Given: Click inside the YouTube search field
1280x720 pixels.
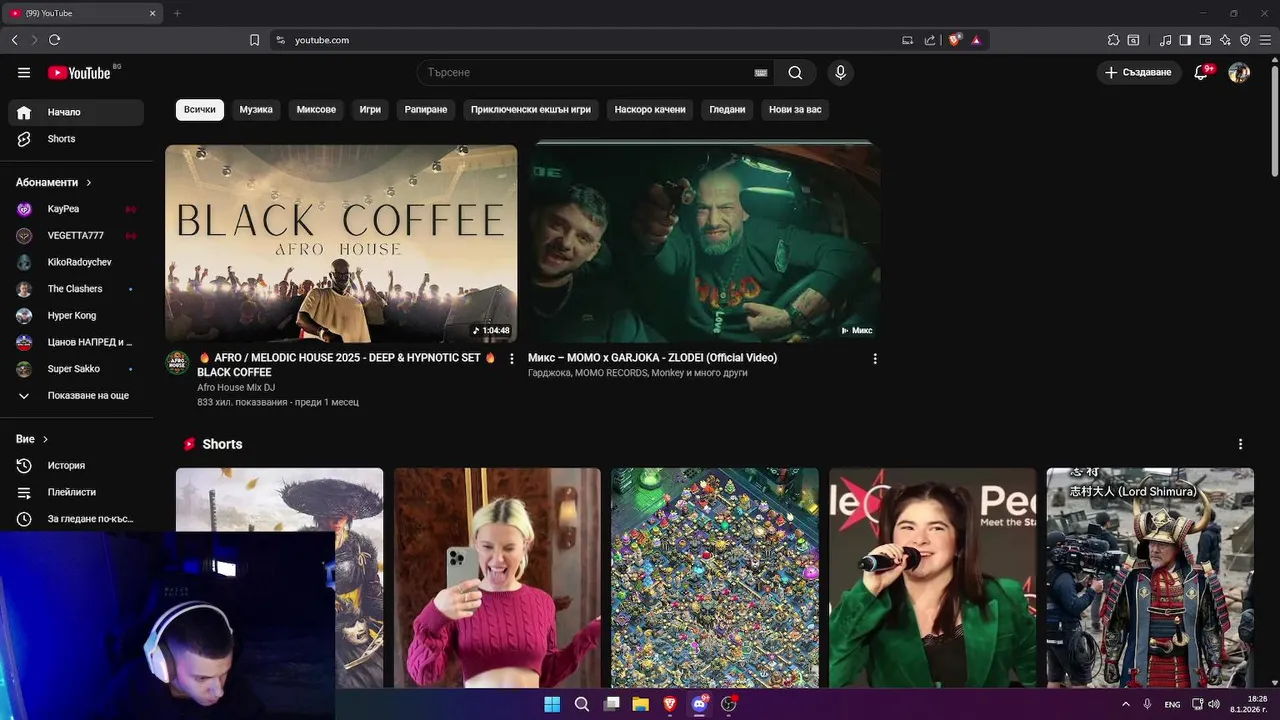Looking at the screenshot, I should (x=590, y=72).
